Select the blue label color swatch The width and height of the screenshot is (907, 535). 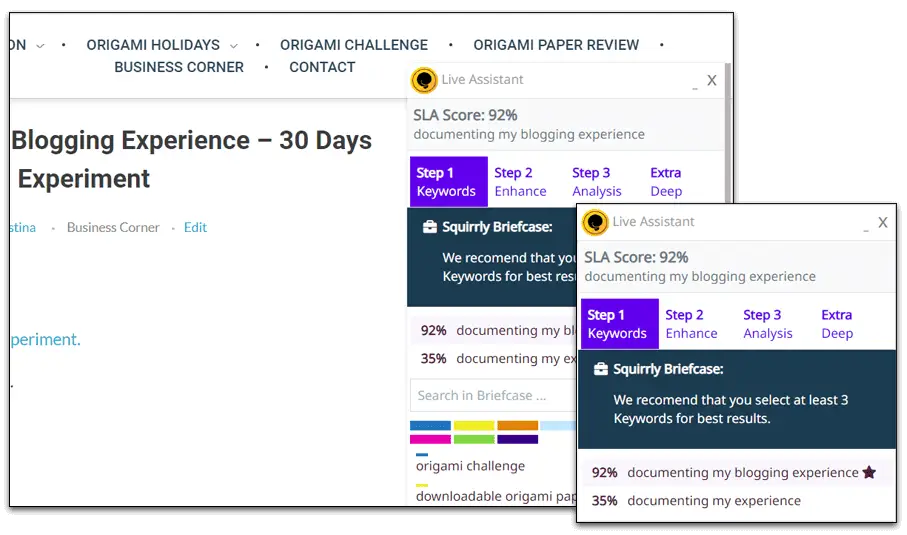coord(430,426)
